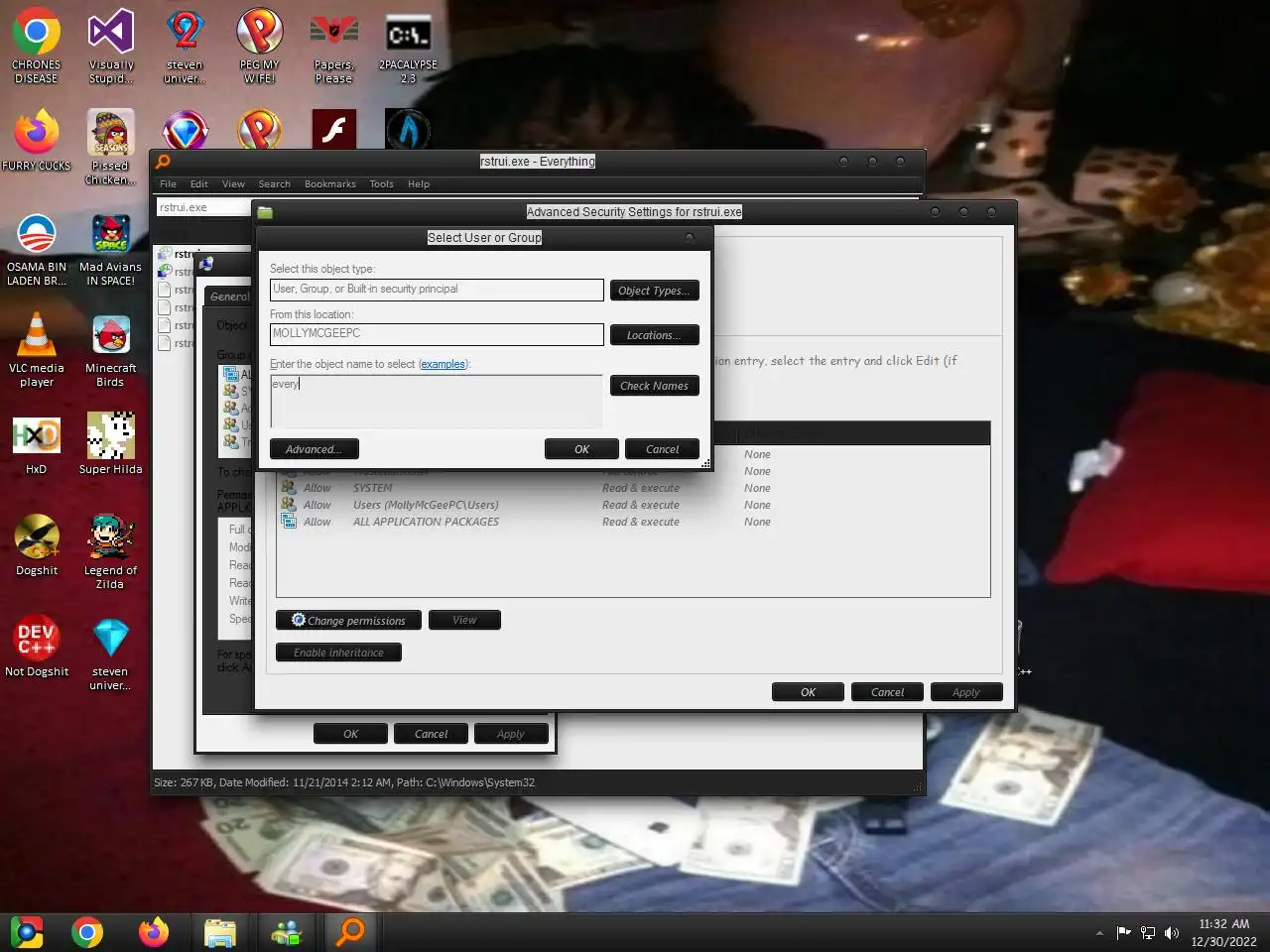The width and height of the screenshot is (1270, 952).
Task: Click the network tray icon
Action: pyautogui.click(x=1148, y=933)
